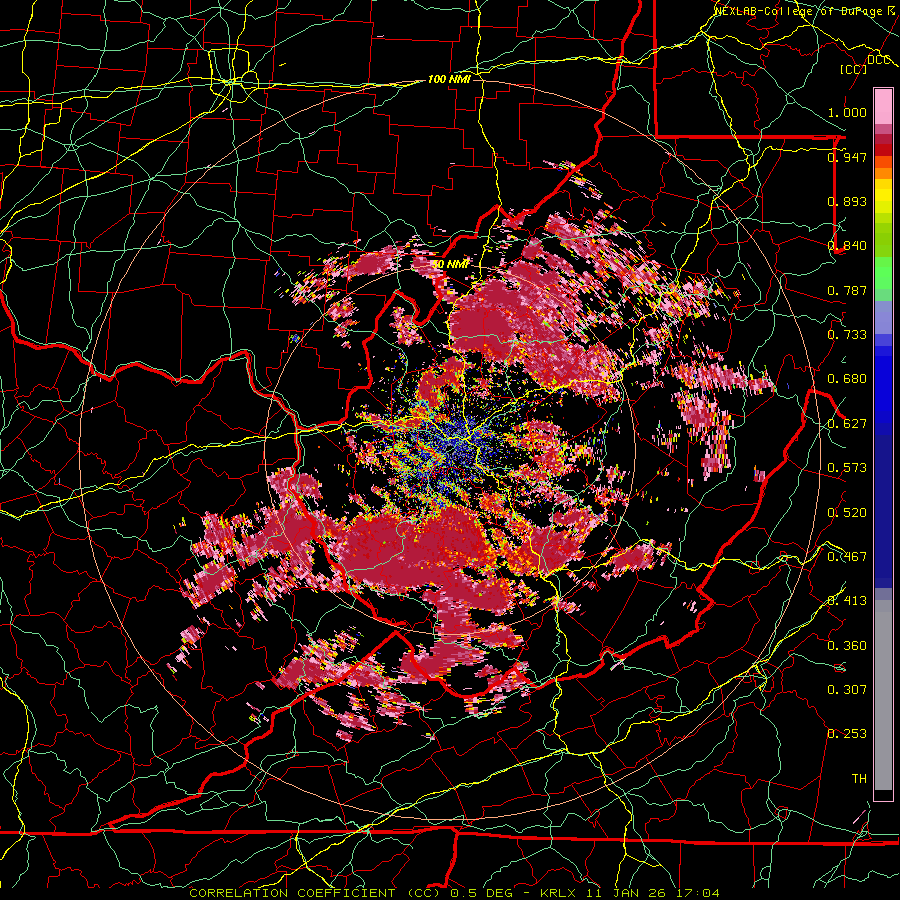Pick the bright green segment of the color bar
900x900 pixels.
pyautogui.click(x=883, y=273)
